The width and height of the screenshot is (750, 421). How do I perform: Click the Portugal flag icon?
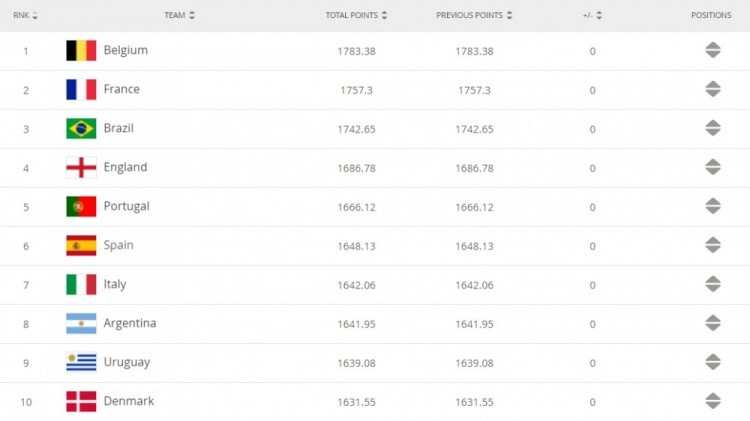click(x=81, y=206)
